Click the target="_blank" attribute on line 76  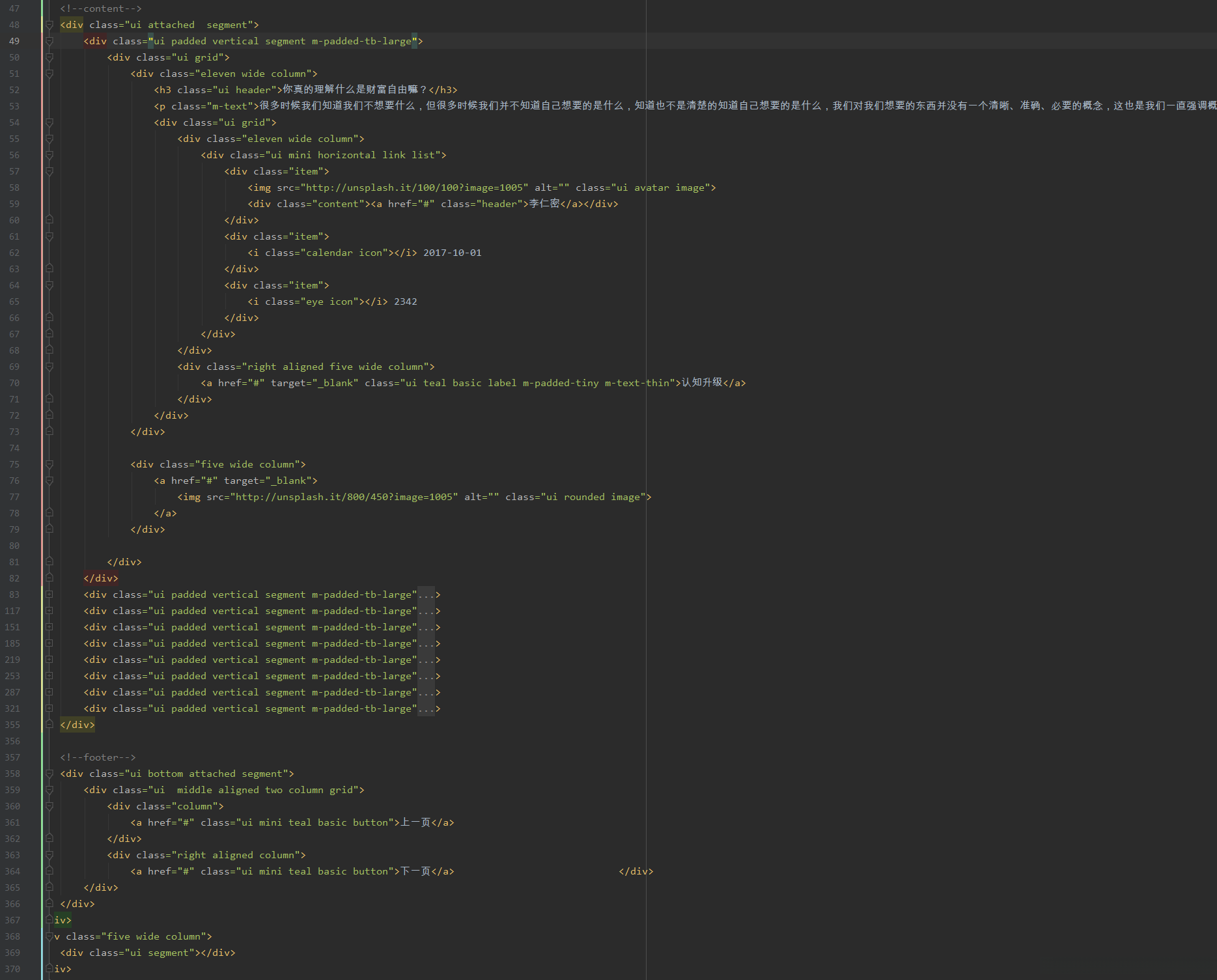click(x=268, y=481)
